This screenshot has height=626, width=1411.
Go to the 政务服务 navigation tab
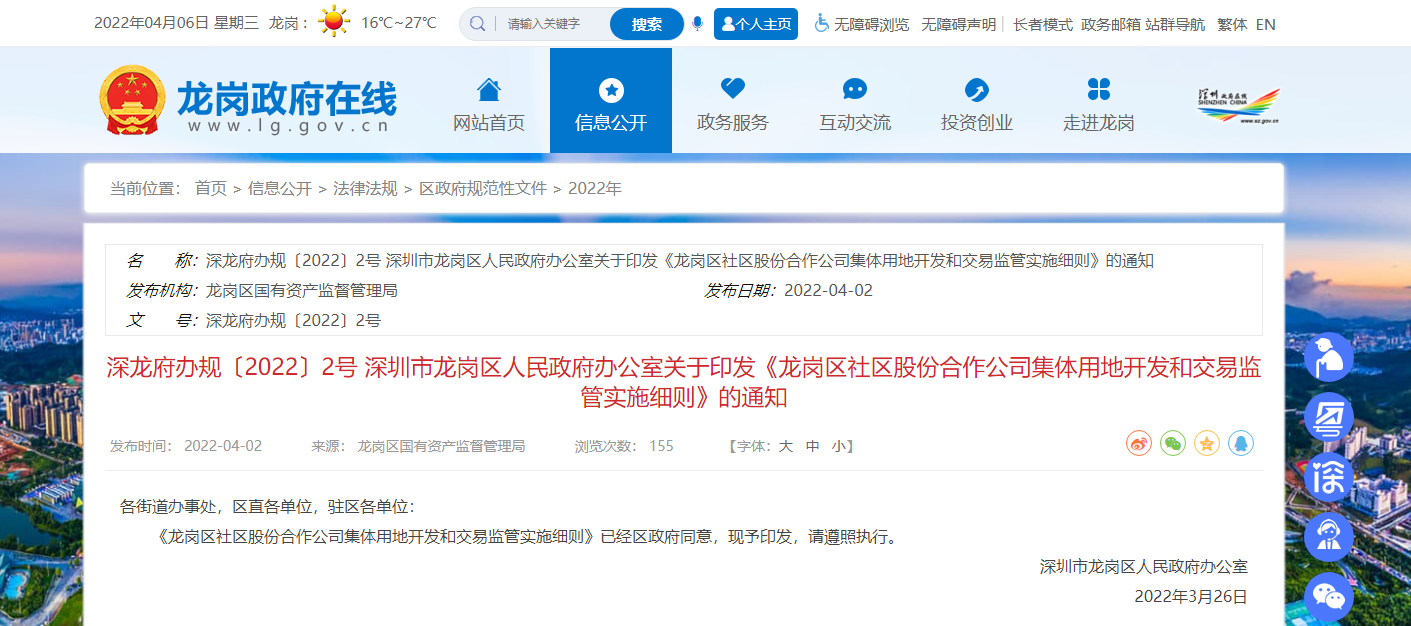pos(733,101)
